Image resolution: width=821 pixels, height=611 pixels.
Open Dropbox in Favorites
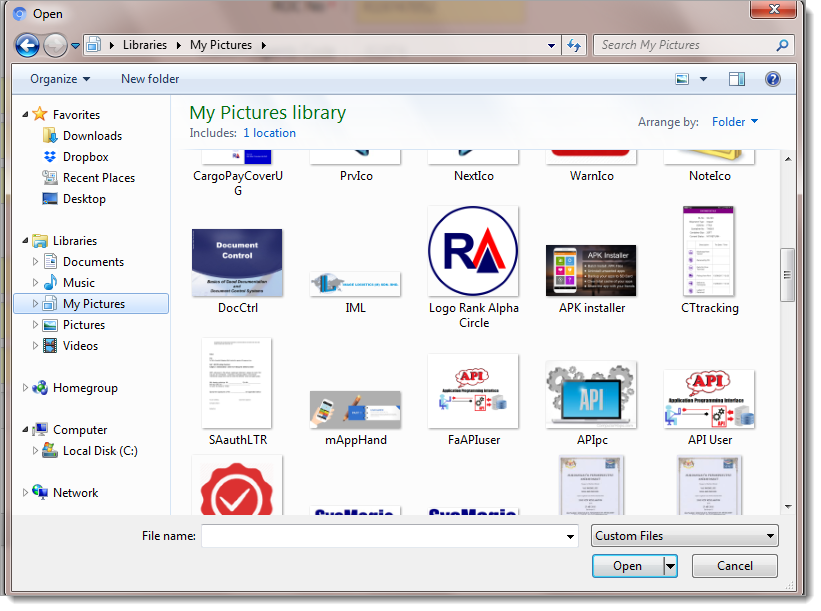click(85, 157)
